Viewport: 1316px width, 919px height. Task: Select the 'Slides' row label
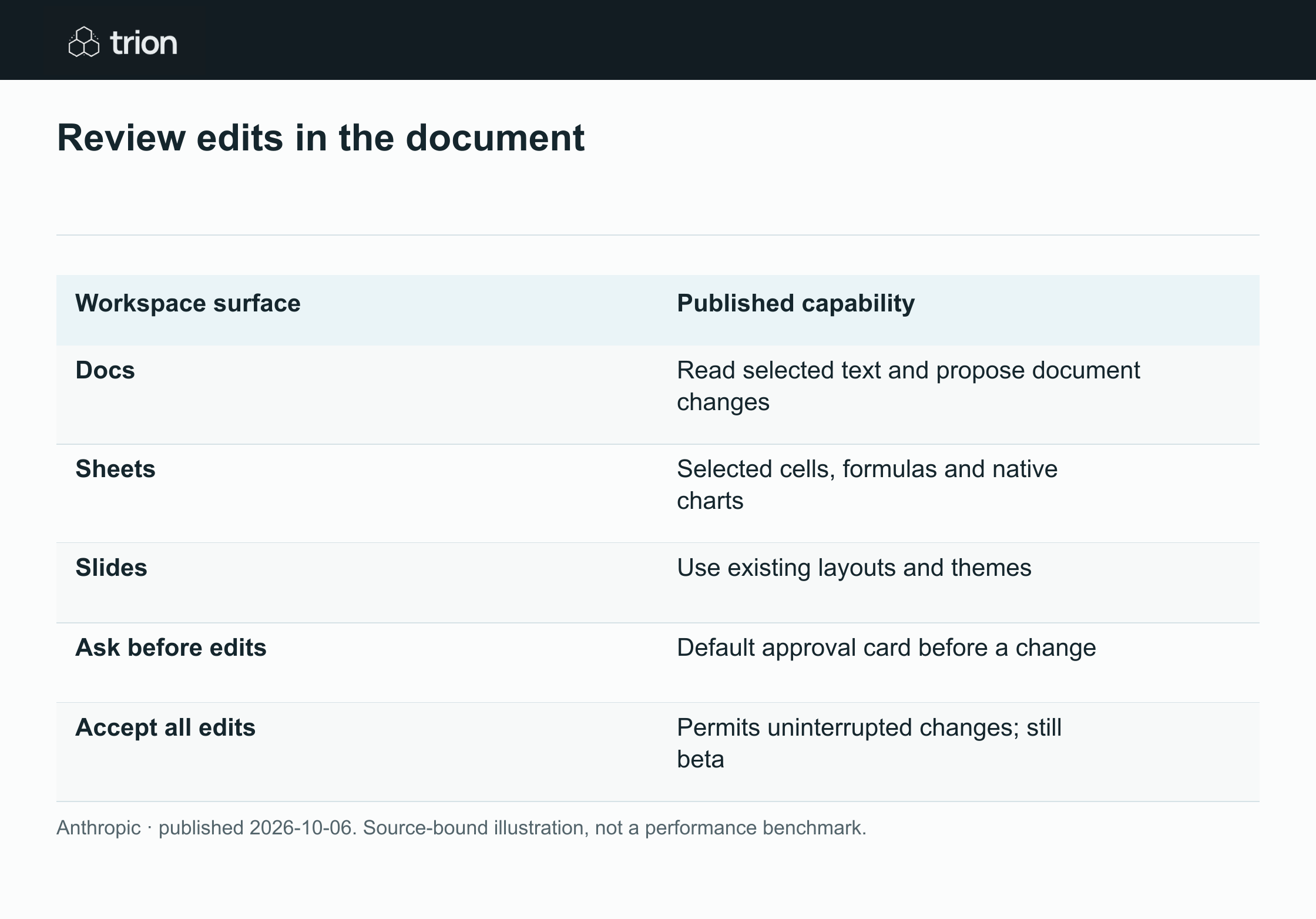tap(111, 568)
